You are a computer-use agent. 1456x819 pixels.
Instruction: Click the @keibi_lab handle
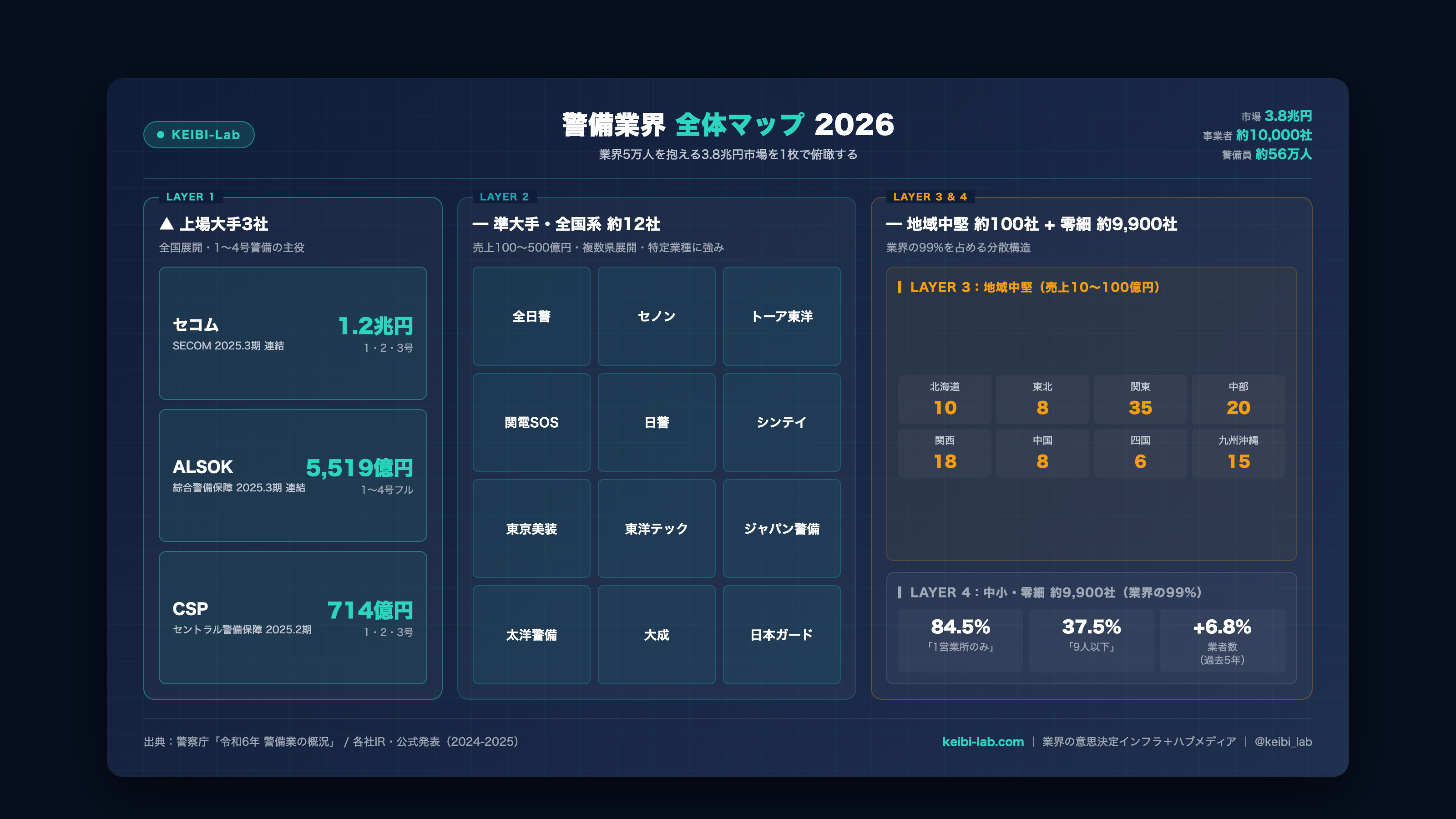[x=1283, y=742]
